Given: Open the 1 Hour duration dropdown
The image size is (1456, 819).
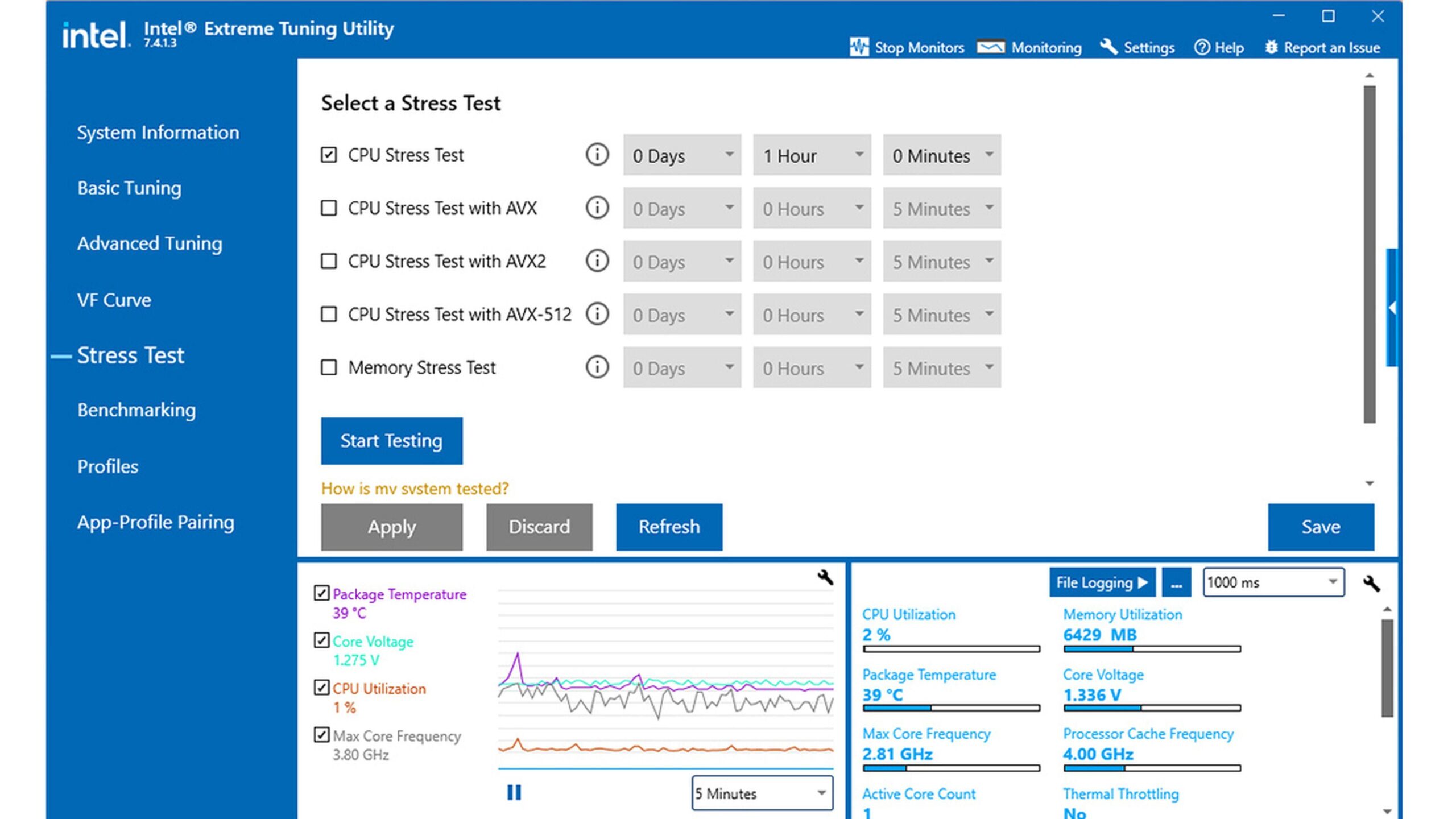Looking at the screenshot, I should [812, 155].
